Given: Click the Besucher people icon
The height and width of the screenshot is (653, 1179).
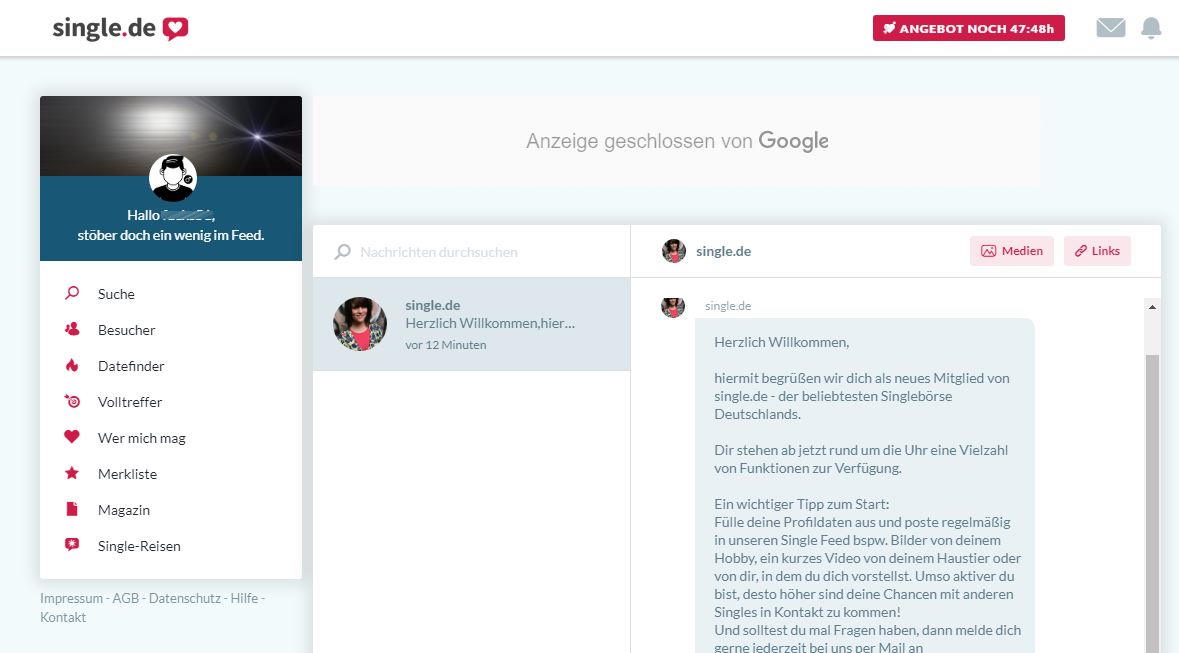Looking at the screenshot, I should tap(72, 329).
